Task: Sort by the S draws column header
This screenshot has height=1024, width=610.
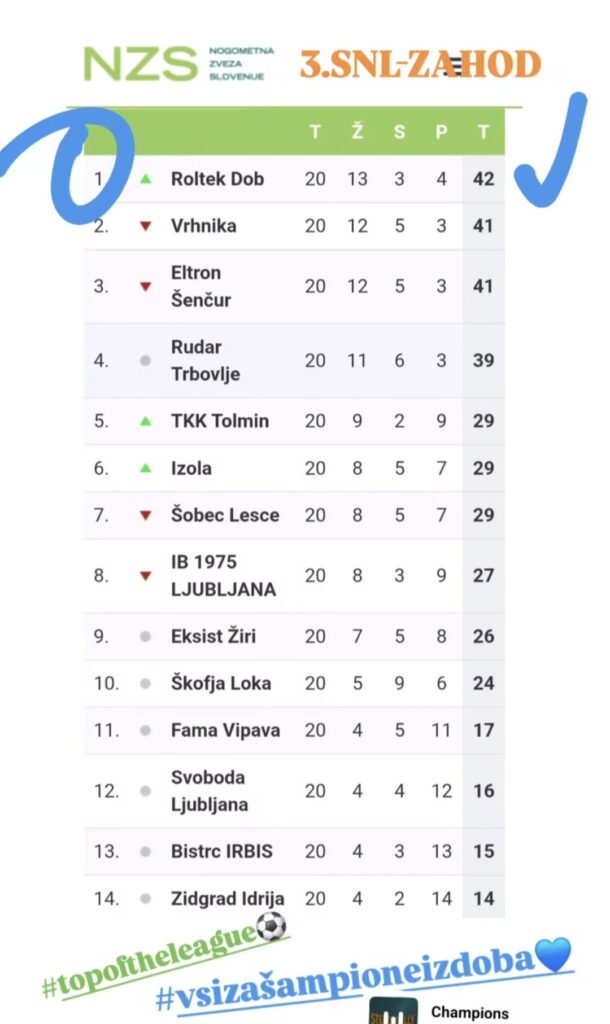Action: tap(399, 132)
